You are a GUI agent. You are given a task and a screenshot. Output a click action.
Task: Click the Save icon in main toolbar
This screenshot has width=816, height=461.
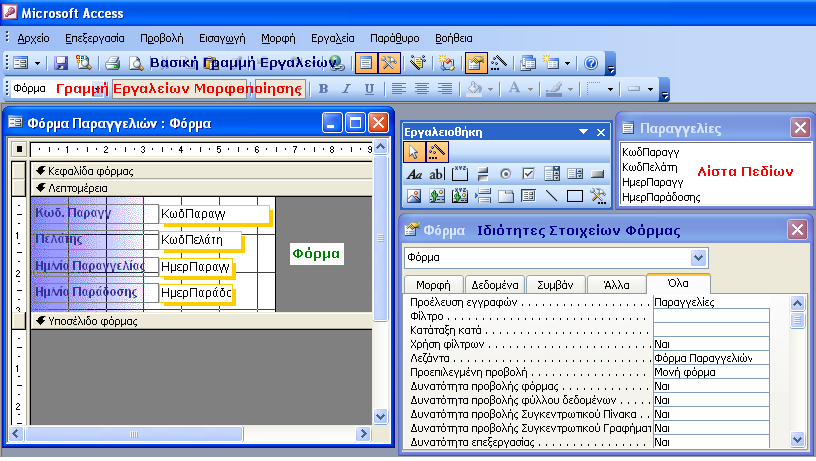coord(61,63)
